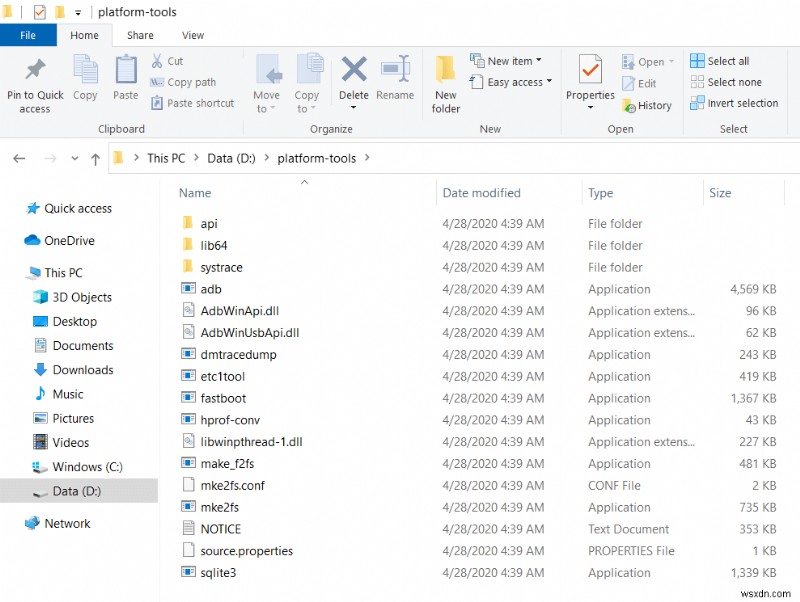The height and width of the screenshot is (602, 800).
Task: Switch to the View ribbon tab
Action: (x=193, y=35)
